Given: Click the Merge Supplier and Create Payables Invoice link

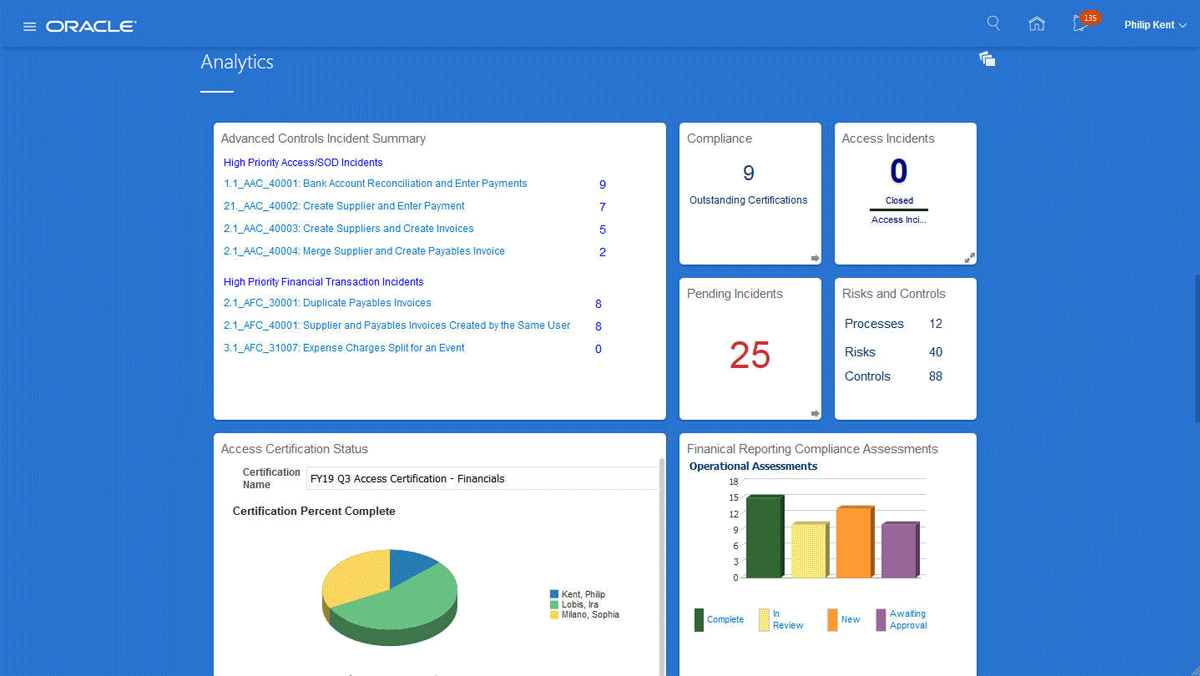Looking at the screenshot, I should (x=364, y=251).
